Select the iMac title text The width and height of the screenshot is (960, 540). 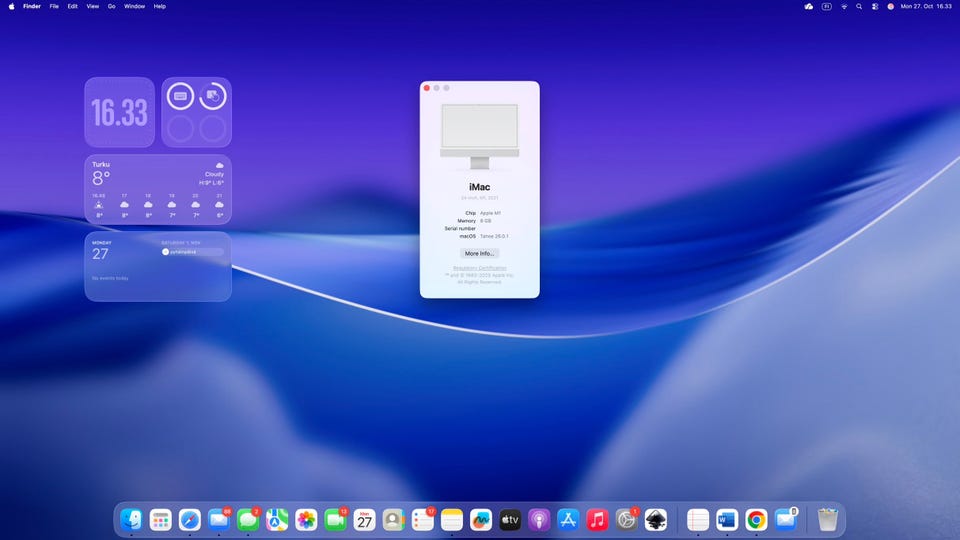pyautogui.click(x=479, y=187)
